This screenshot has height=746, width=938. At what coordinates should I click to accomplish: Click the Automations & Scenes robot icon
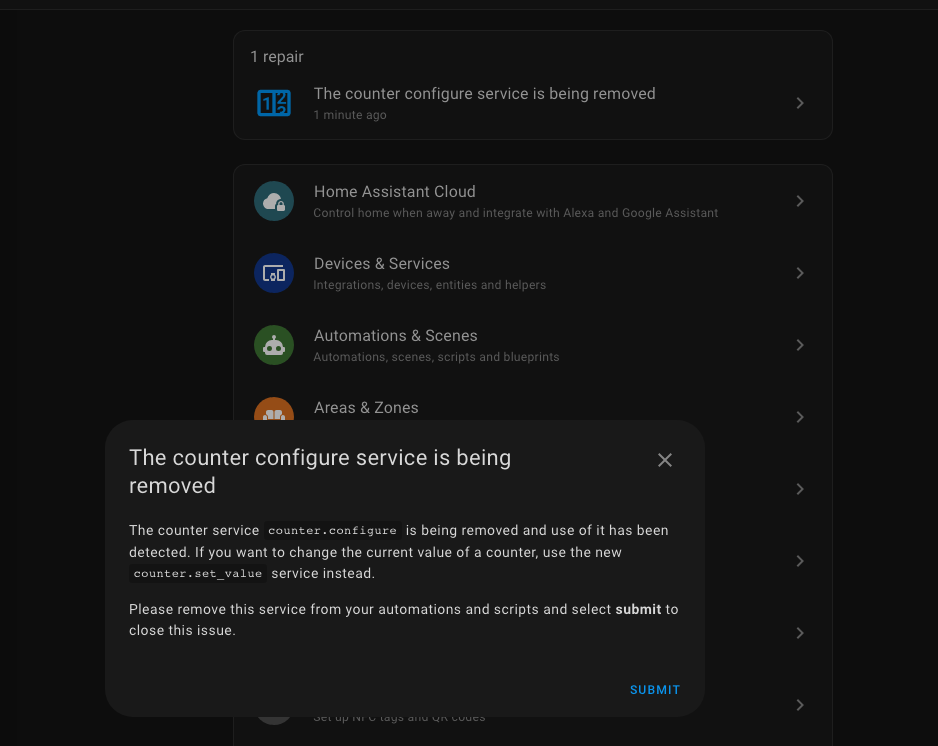click(x=274, y=345)
